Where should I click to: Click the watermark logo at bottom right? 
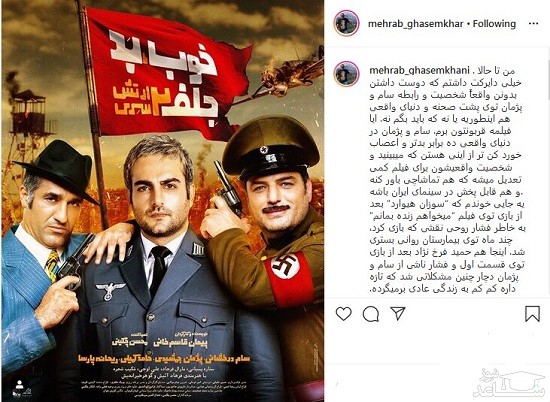(509, 386)
